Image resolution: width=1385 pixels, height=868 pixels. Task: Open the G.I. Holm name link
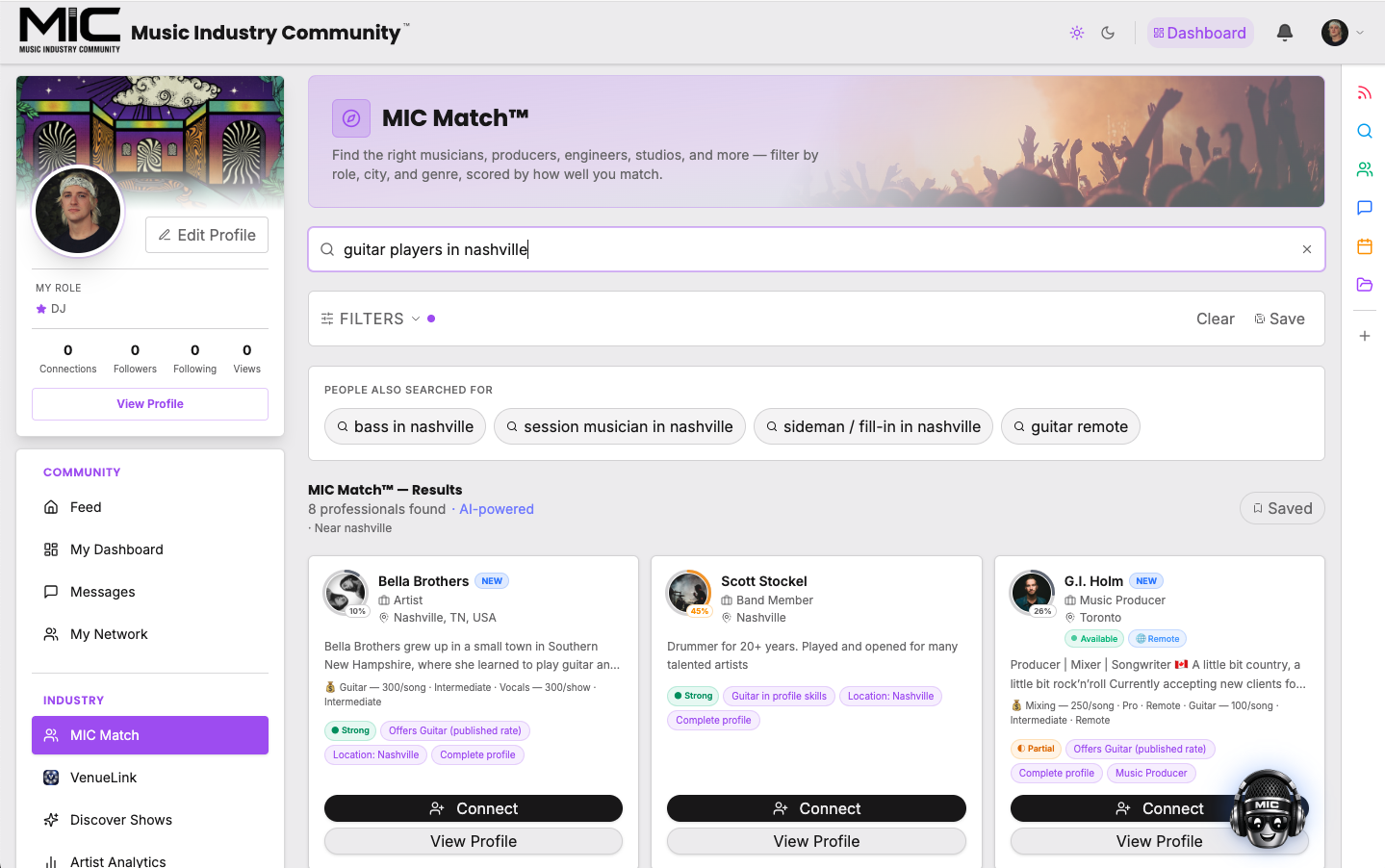coord(1093,581)
